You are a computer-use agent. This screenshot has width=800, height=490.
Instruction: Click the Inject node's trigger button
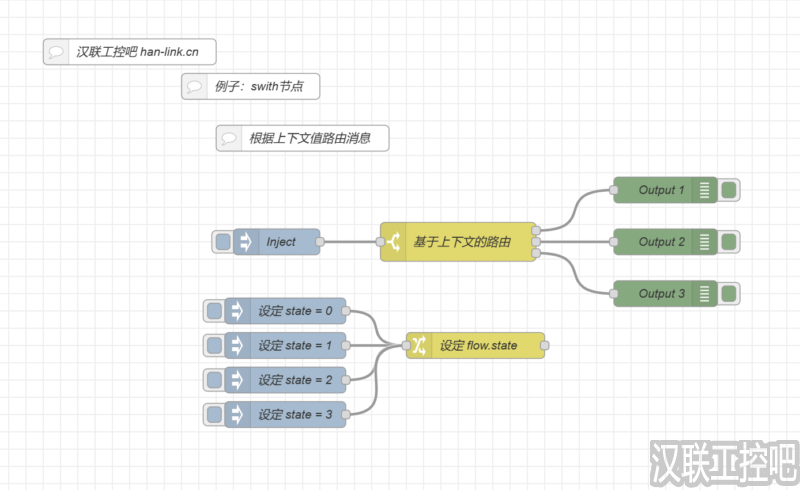tap(222, 242)
